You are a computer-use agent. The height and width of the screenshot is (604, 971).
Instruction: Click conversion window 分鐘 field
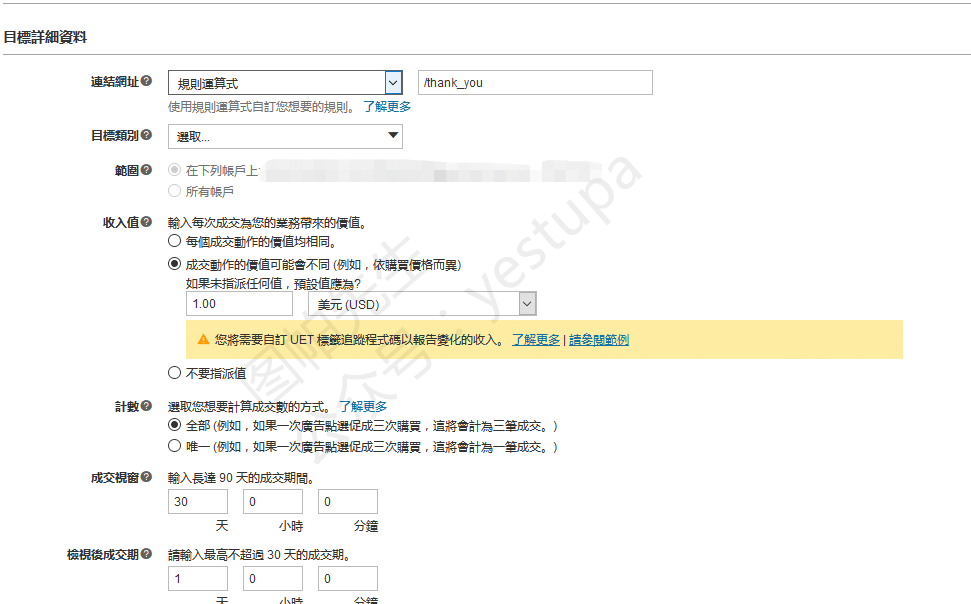(348, 501)
